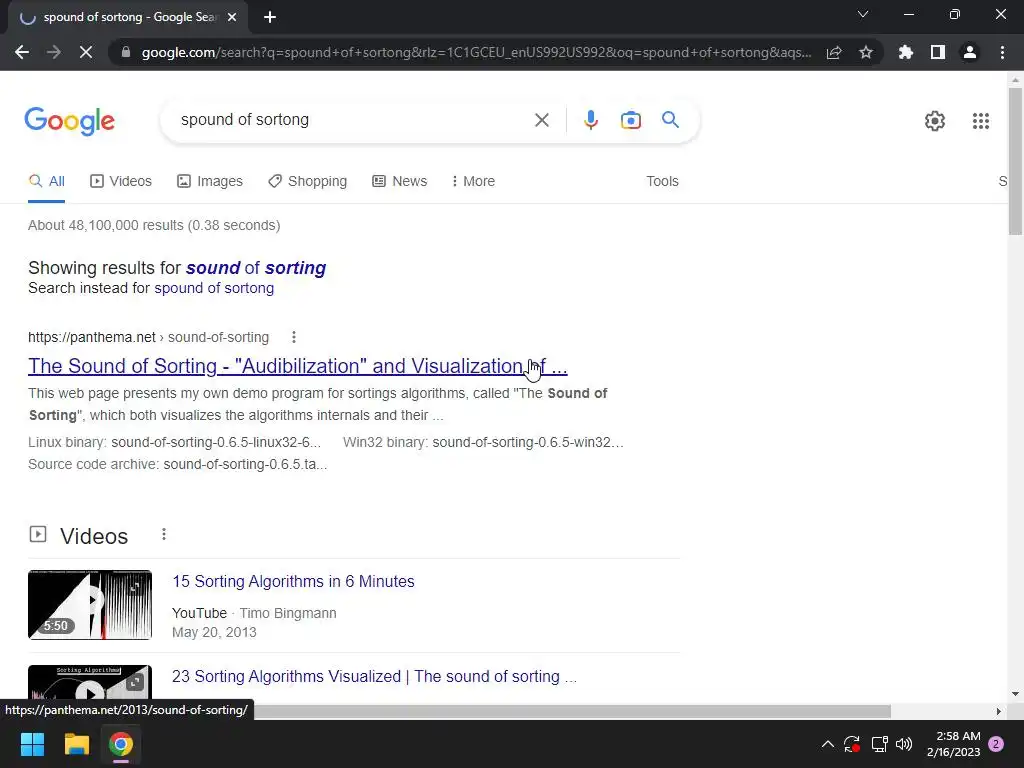Open the tab search dropdown arrow
The width and height of the screenshot is (1024, 768).
coord(863,14)
